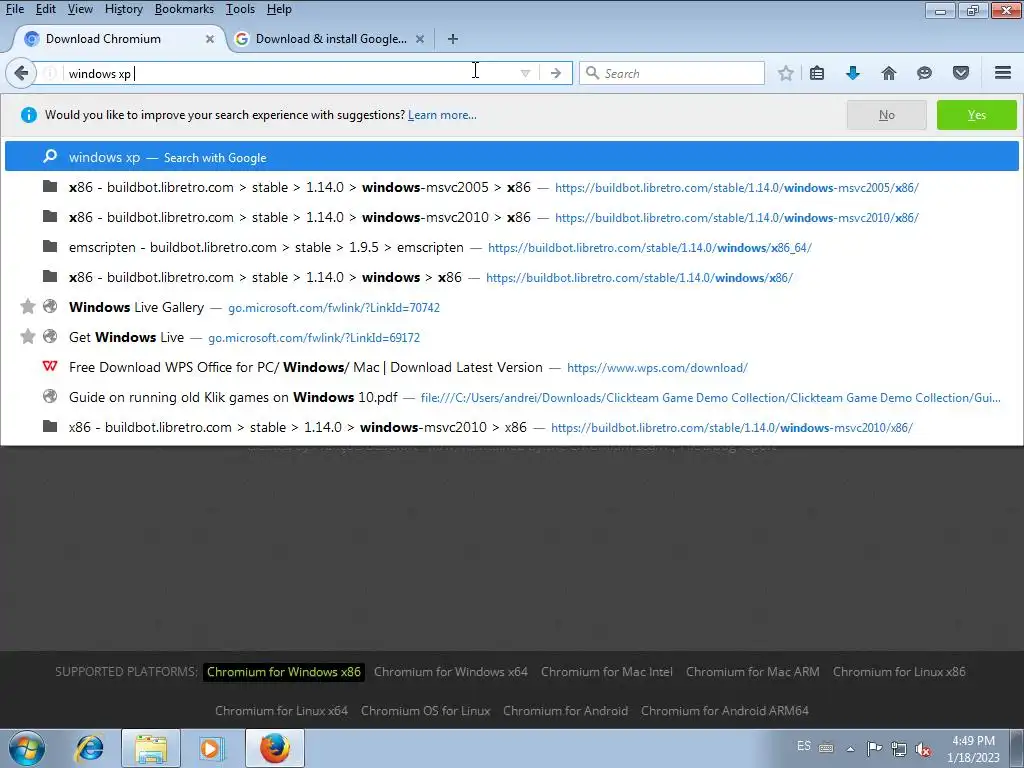Select the emscripten buildbot.libretro.com suggestion
This screenshot has height=768, width=1024.
click(512, 248)
